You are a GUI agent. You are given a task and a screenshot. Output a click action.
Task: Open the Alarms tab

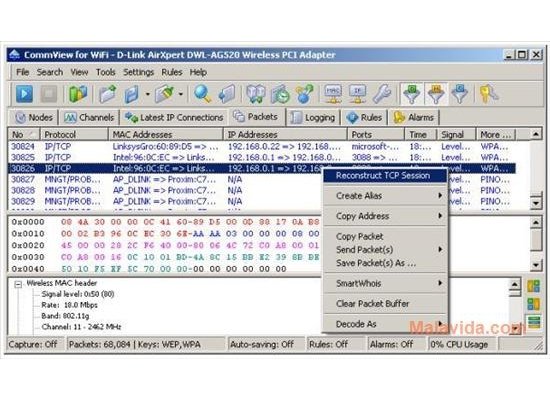[413, 118]
